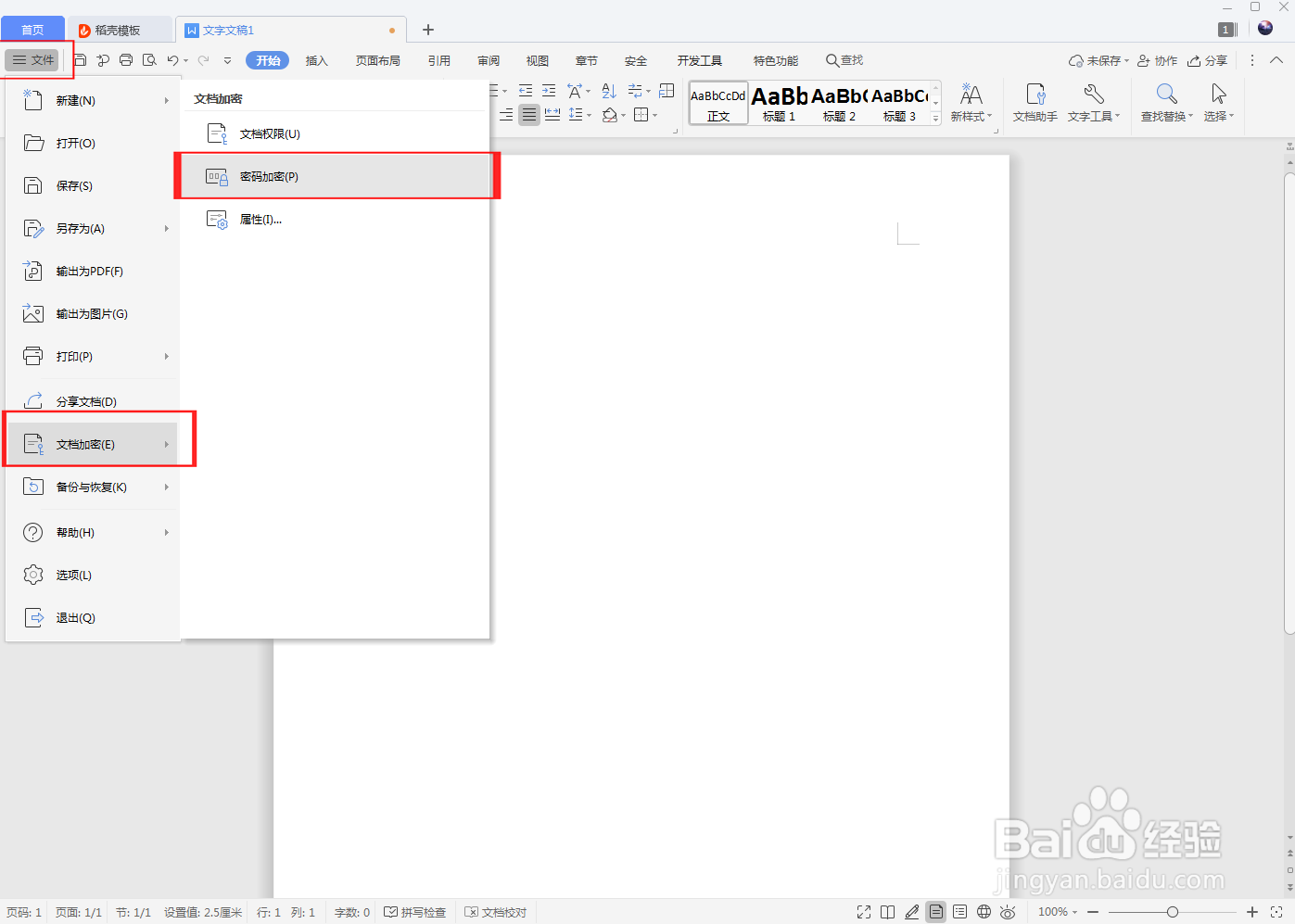Switch to reading layout view icon
Viewport: 1295px width, 924px height.
pos(888,913)
